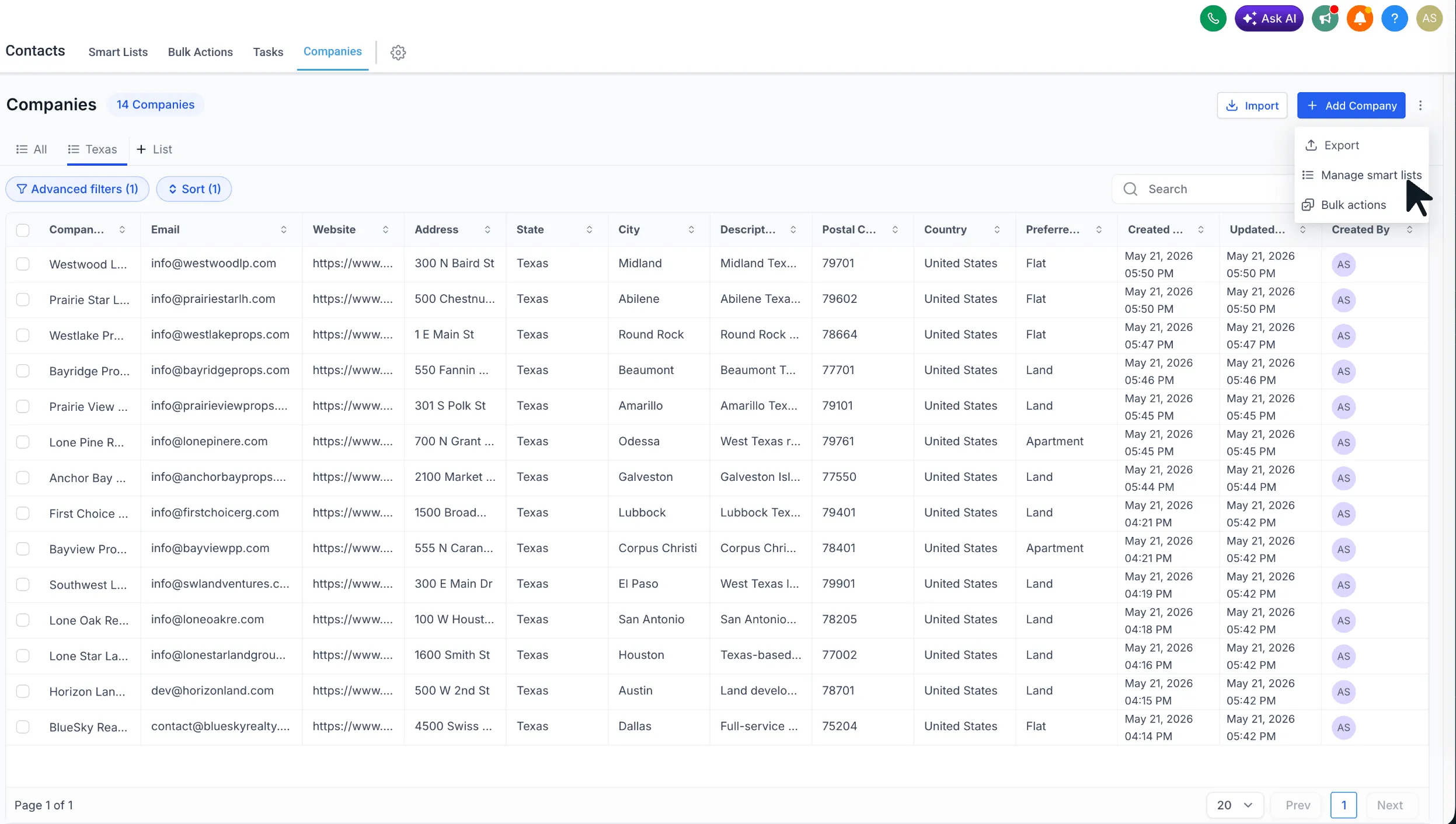The image size is (1456, 824).
Task: Click the Created By column header
Action: pos(1360,230)
